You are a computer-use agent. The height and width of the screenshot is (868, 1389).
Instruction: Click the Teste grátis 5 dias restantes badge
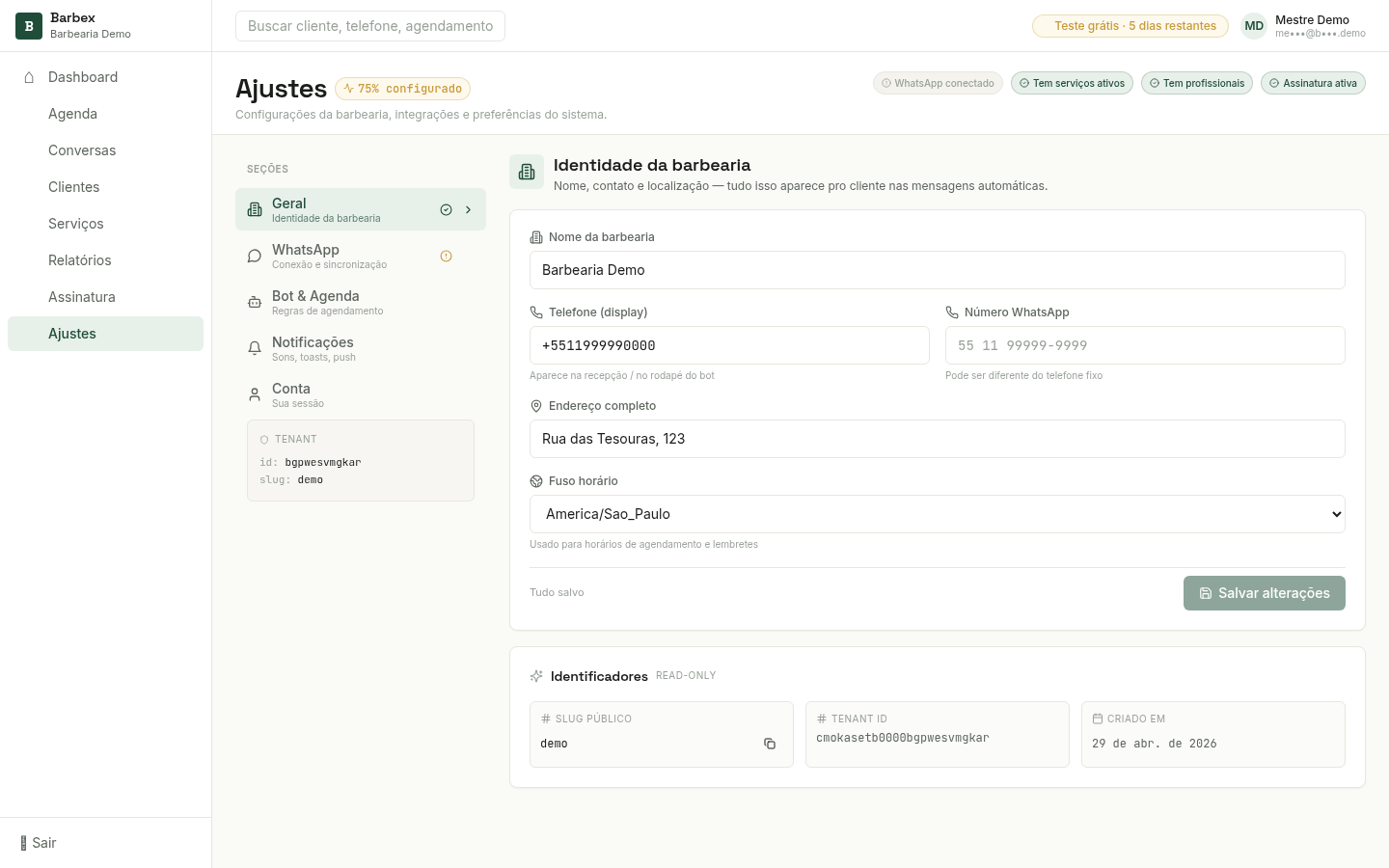coord(1130,26)
